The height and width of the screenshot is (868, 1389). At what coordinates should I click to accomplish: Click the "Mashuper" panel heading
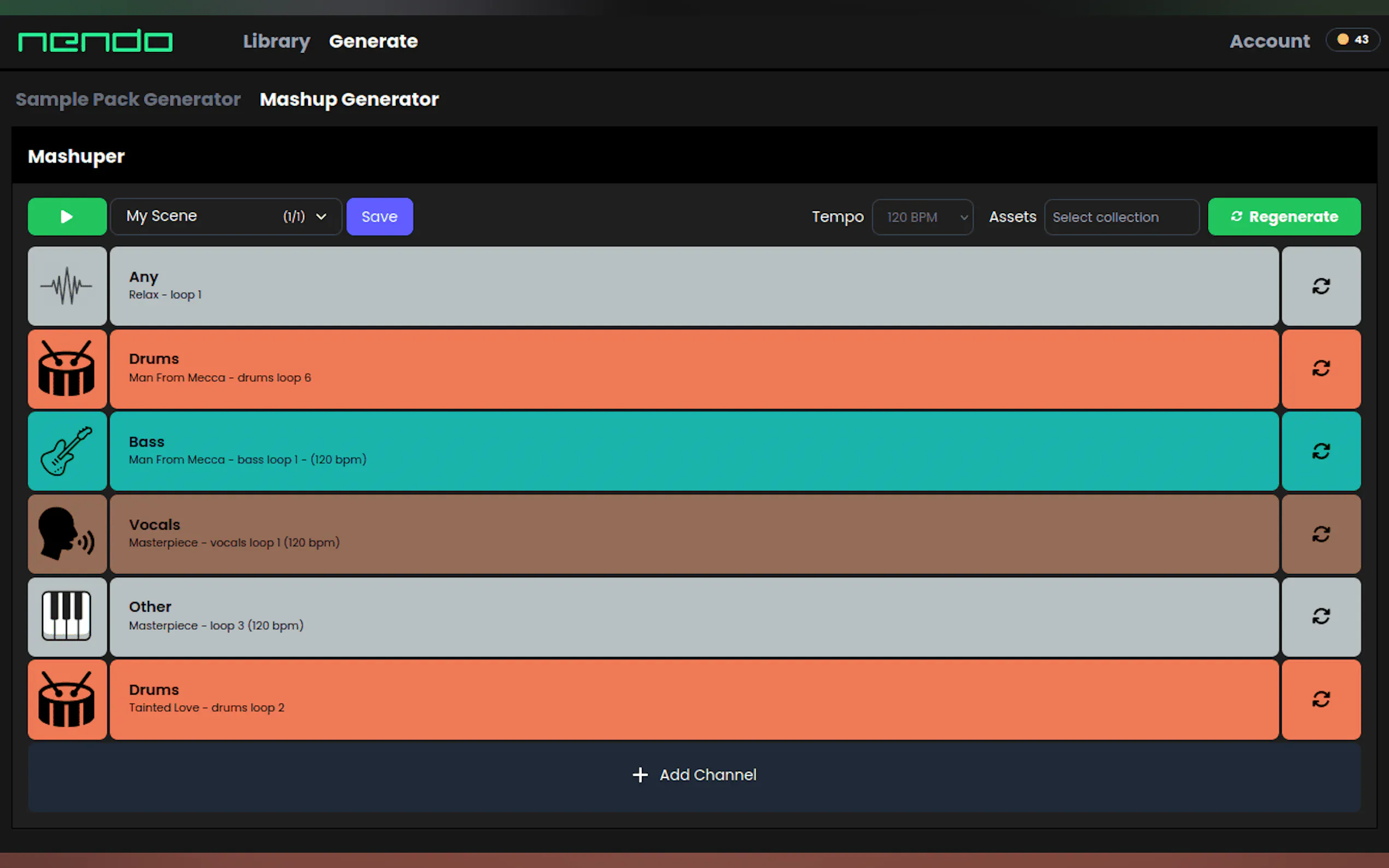(77, 157)
